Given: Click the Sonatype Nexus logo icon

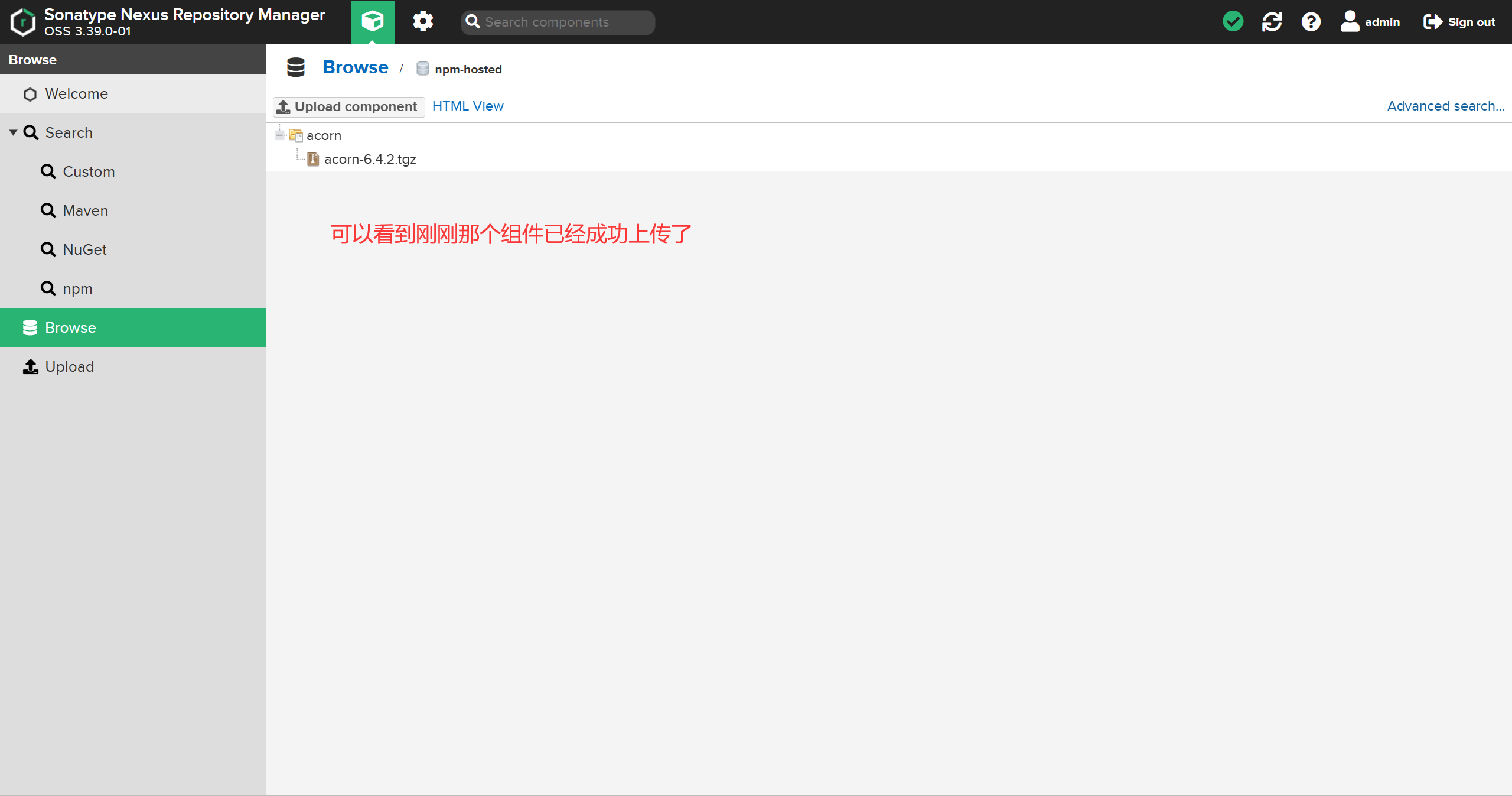Looking at the screenshot, I should coord(23,22).
